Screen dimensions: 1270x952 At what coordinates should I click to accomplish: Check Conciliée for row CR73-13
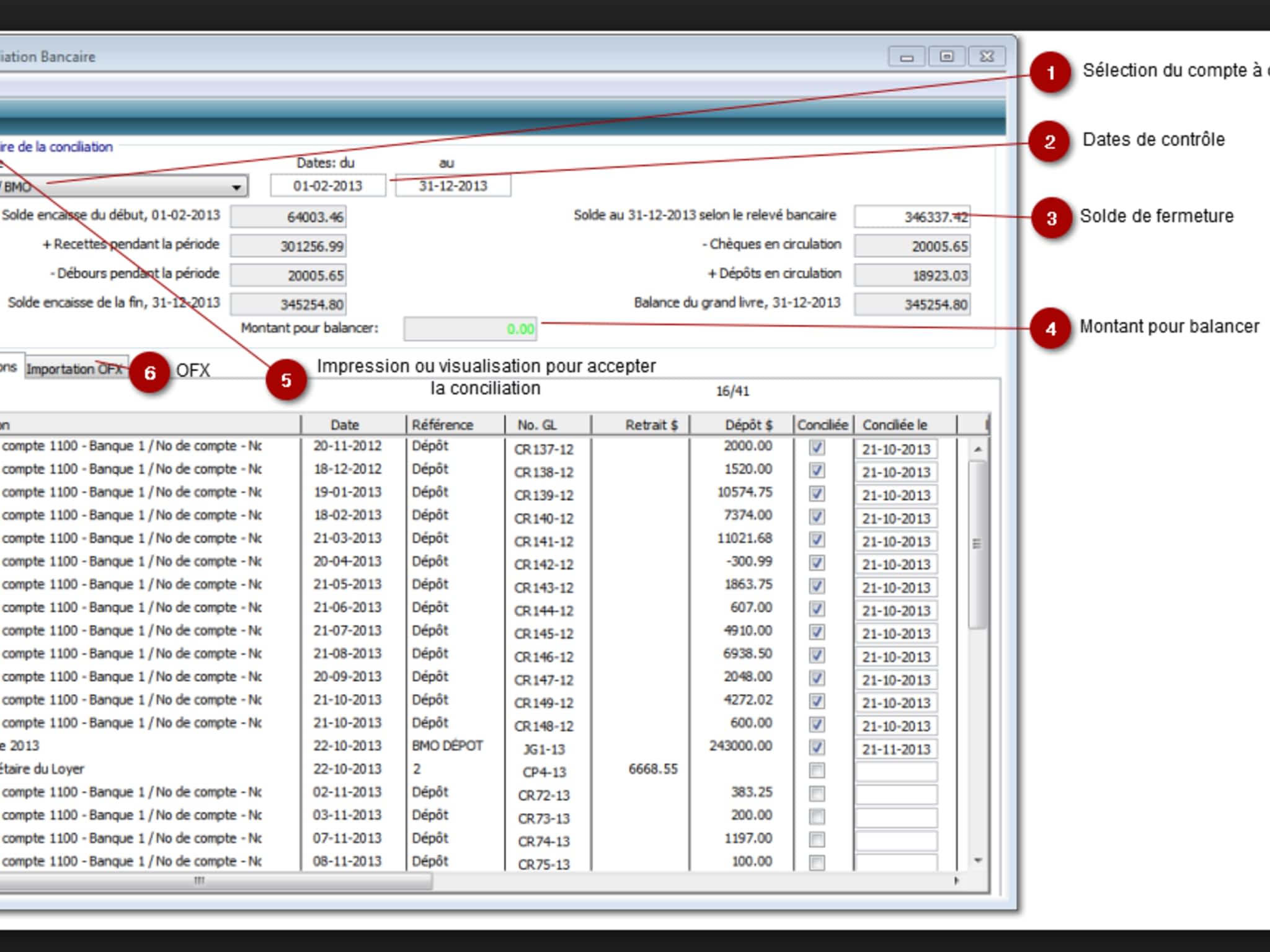(x=817, y=816)
